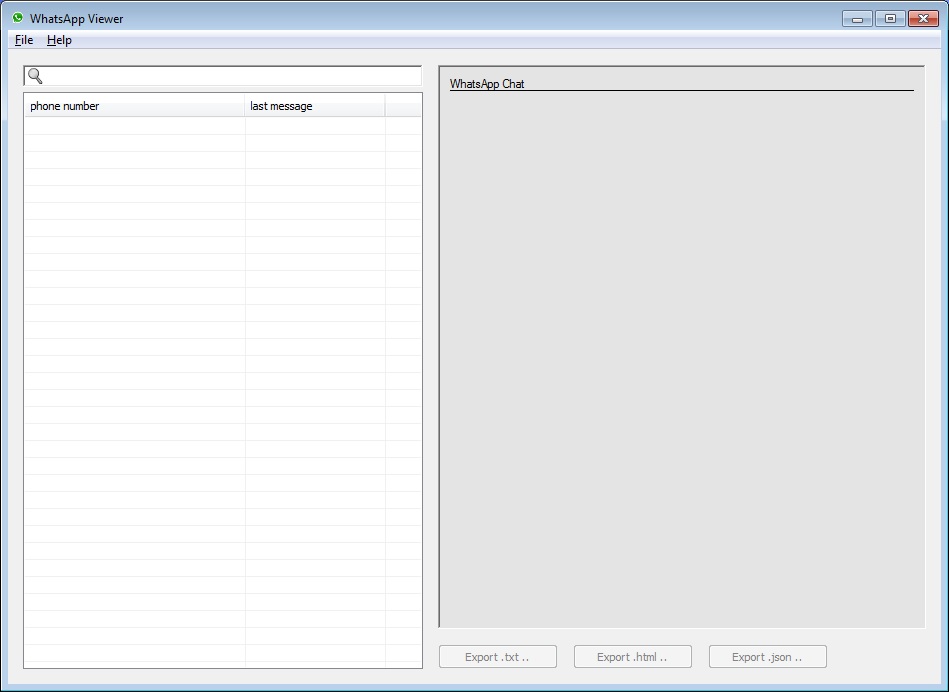Screen dimensions: 949x692
Task: Sort by the phone number column header
Action: click(x=134, y=106)
